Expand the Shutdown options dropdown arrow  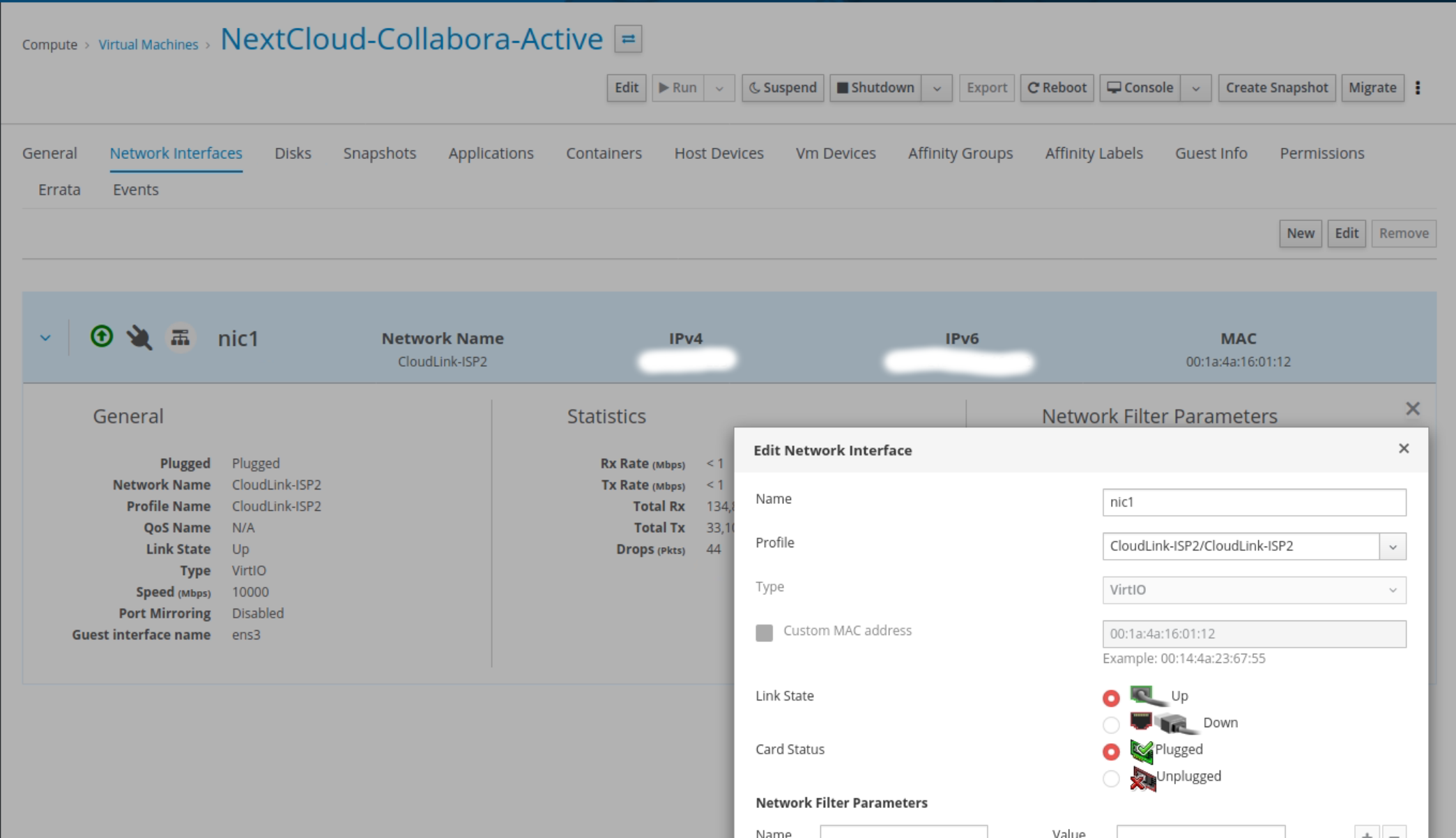click(937, 89)
